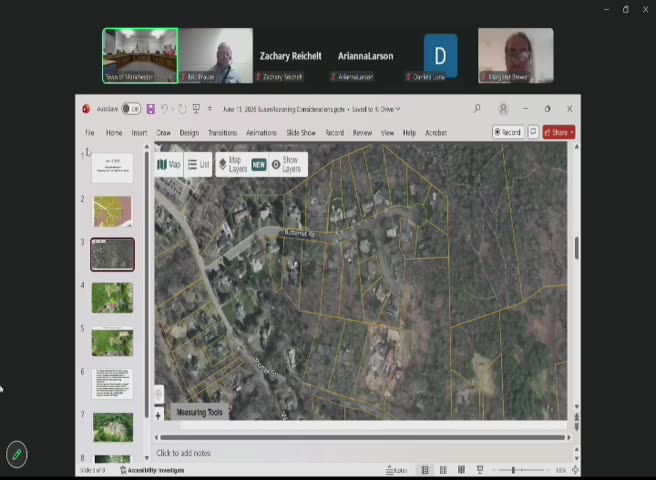Image resolution: width=656 pixels, height=480 pixels.
Task: Click the accessibility checker icon
Action: (123, 470)
